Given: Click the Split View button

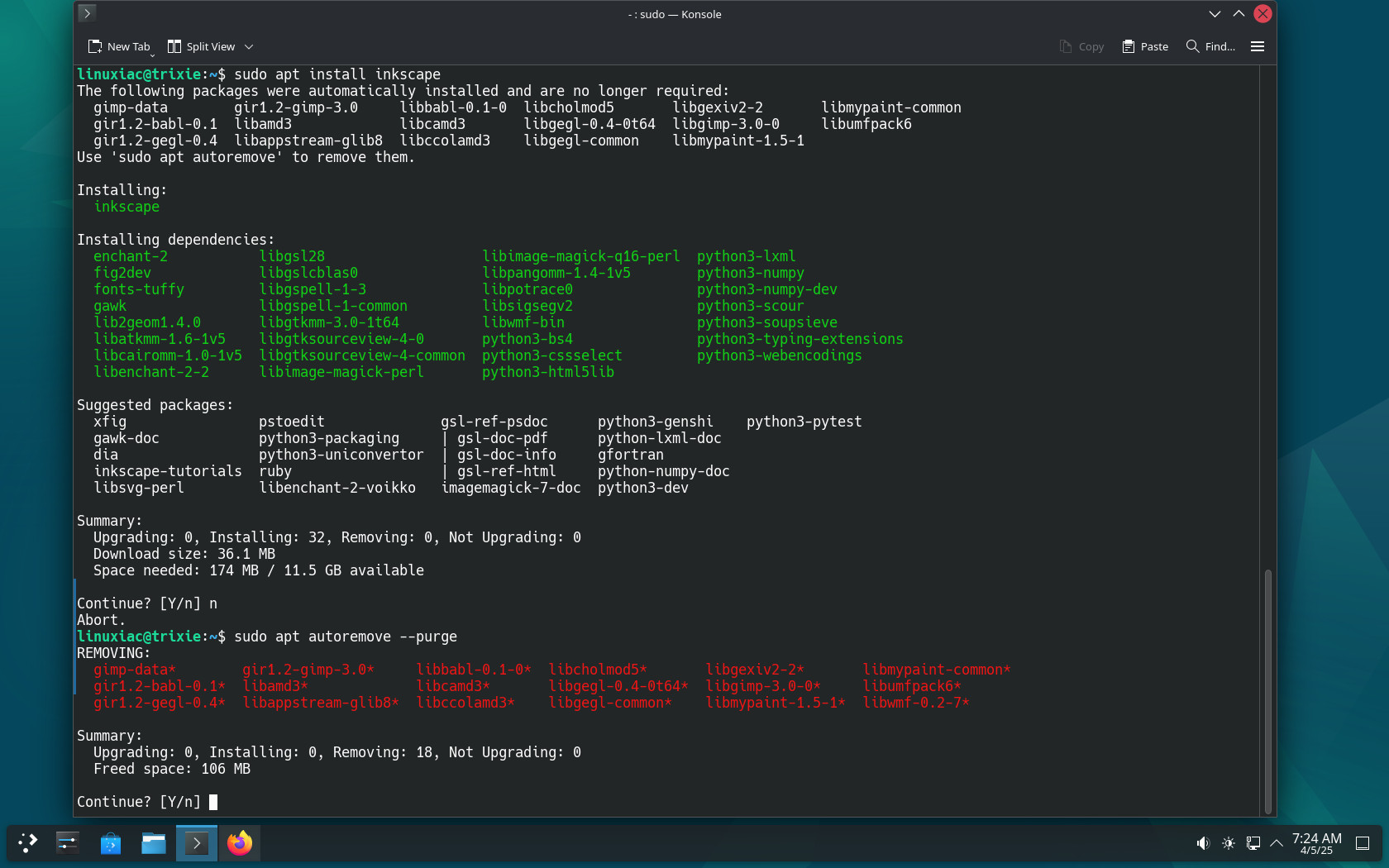Looking at the screenshot, I should 201,46.
